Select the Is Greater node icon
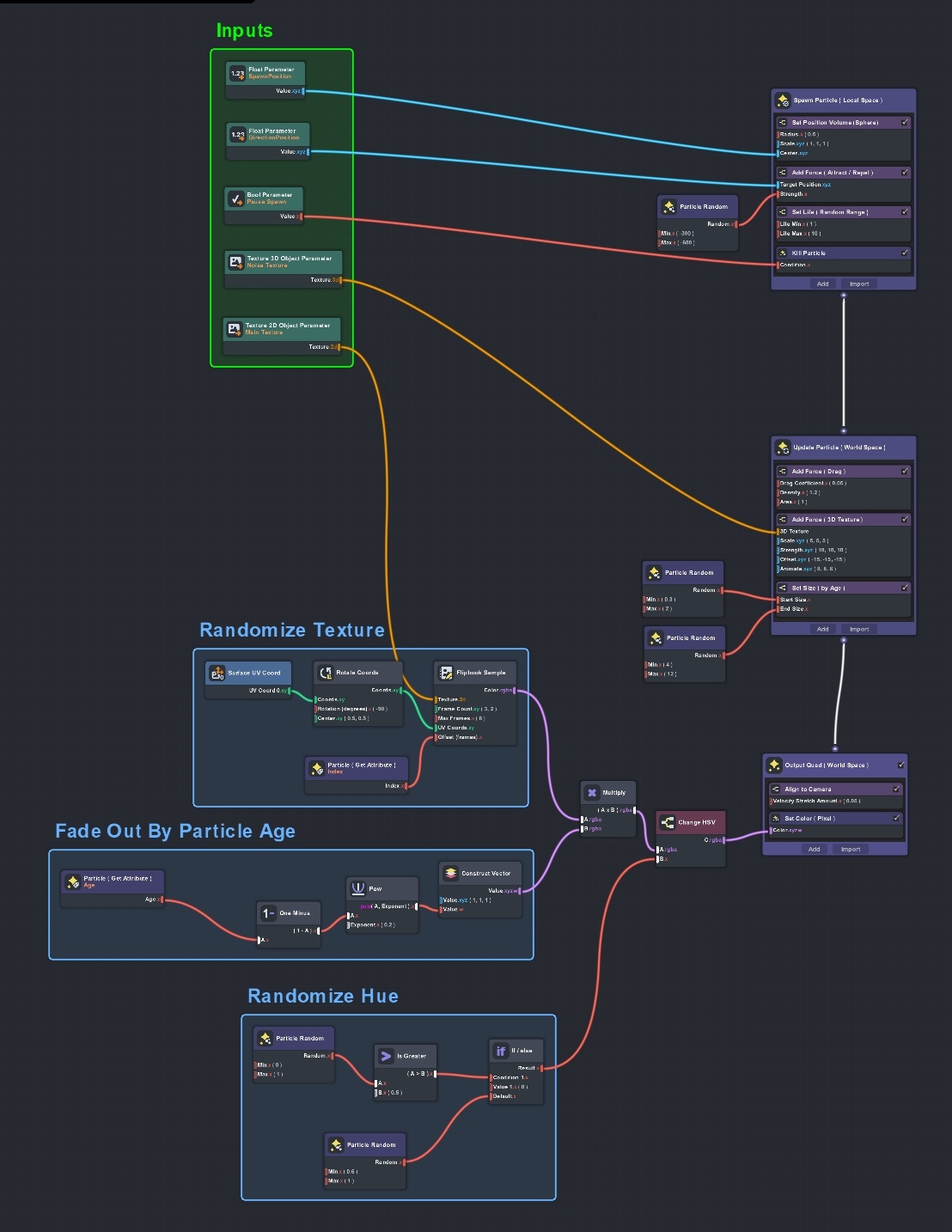 (386, 1056)
